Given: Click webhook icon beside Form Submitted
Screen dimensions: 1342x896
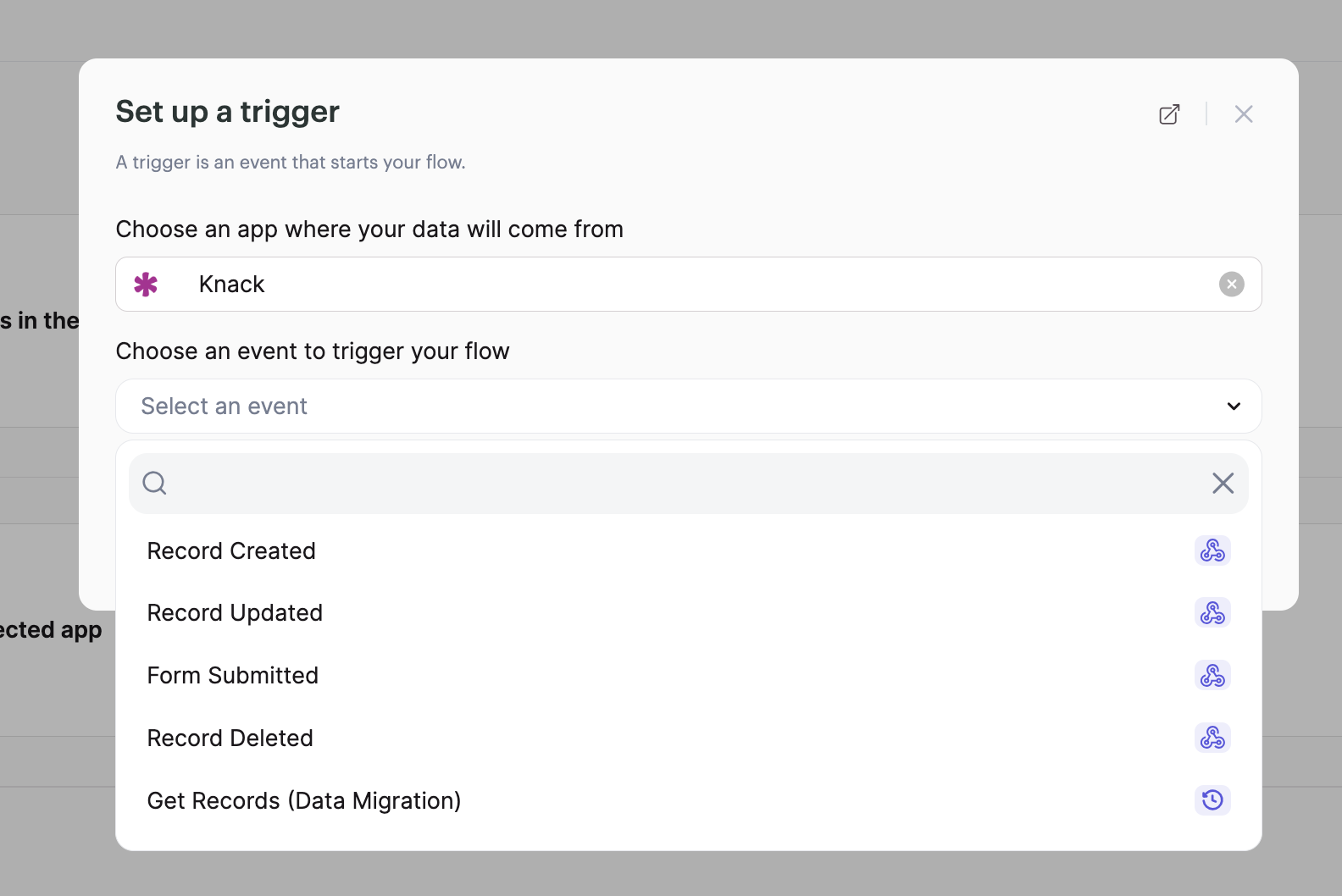Looking at the screenshot, I should [x=1212, y=676].
